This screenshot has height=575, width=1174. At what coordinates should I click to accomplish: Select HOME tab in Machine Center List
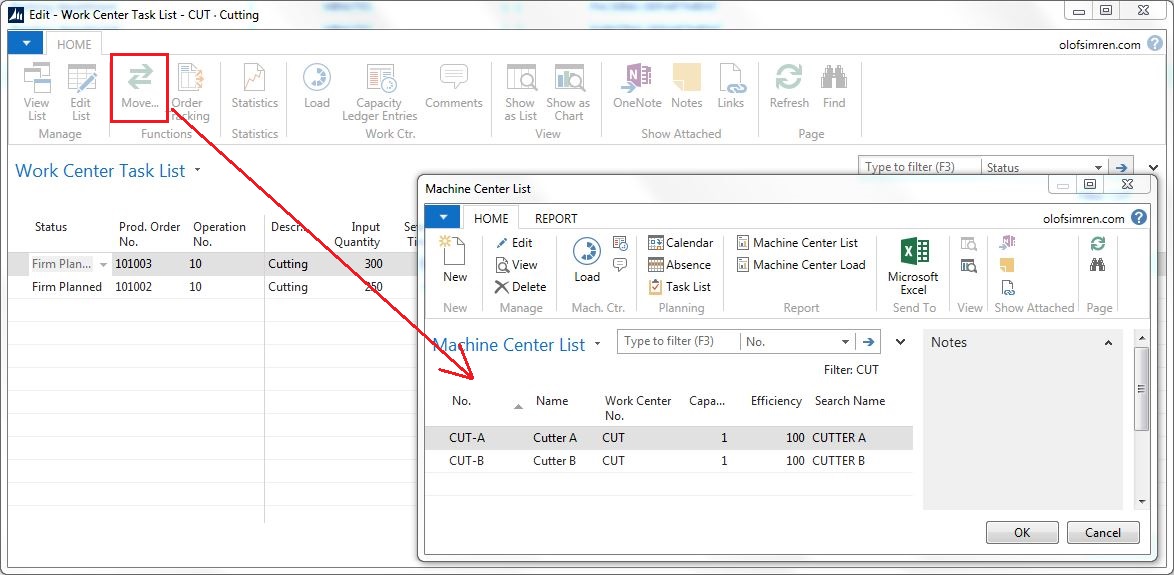[x=491, y=219]
